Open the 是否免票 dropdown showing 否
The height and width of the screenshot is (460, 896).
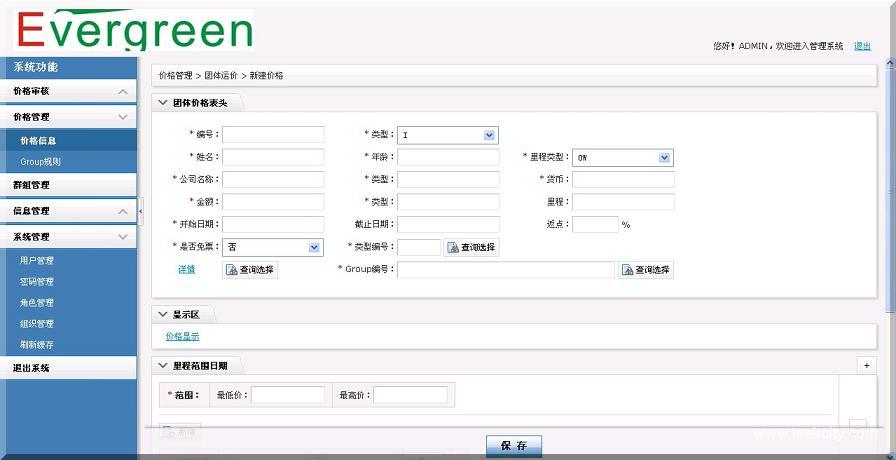tap(314, 247)
